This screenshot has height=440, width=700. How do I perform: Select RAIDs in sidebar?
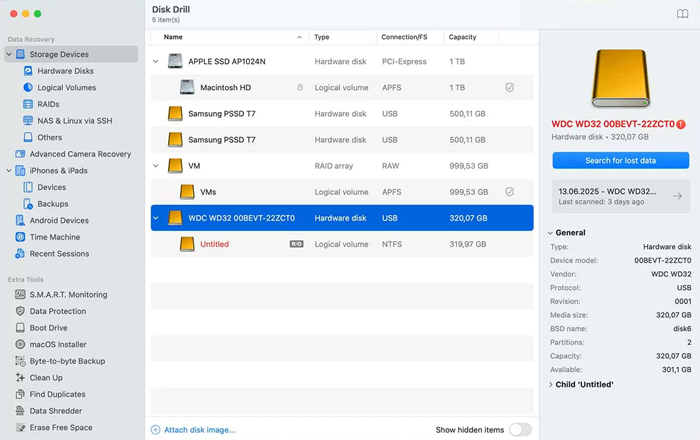click(48, 104)
